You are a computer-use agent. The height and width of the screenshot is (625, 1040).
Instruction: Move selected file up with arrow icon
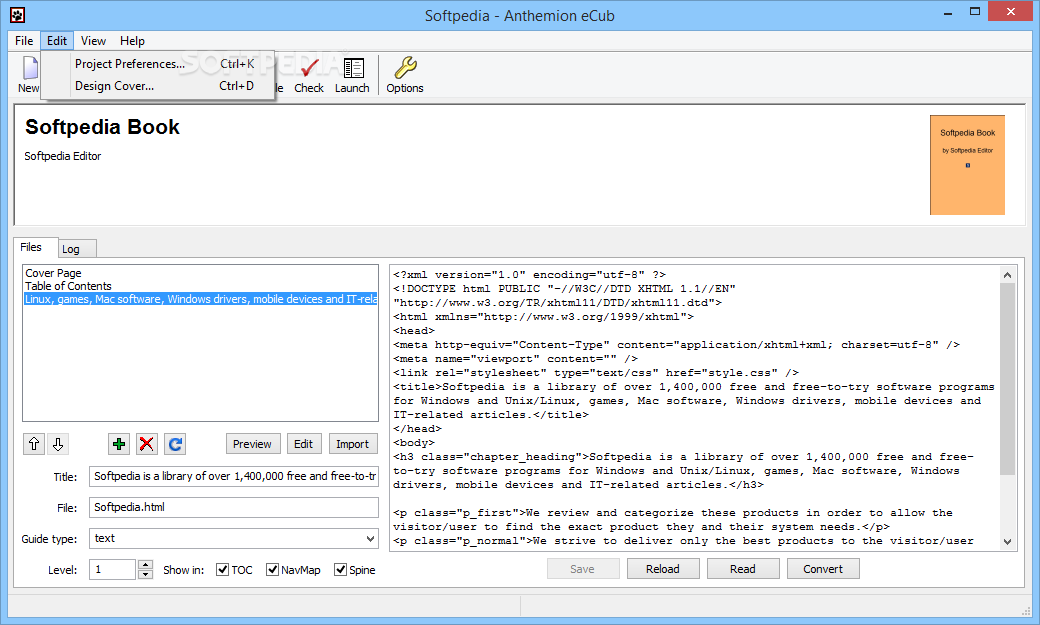[34, 444]
